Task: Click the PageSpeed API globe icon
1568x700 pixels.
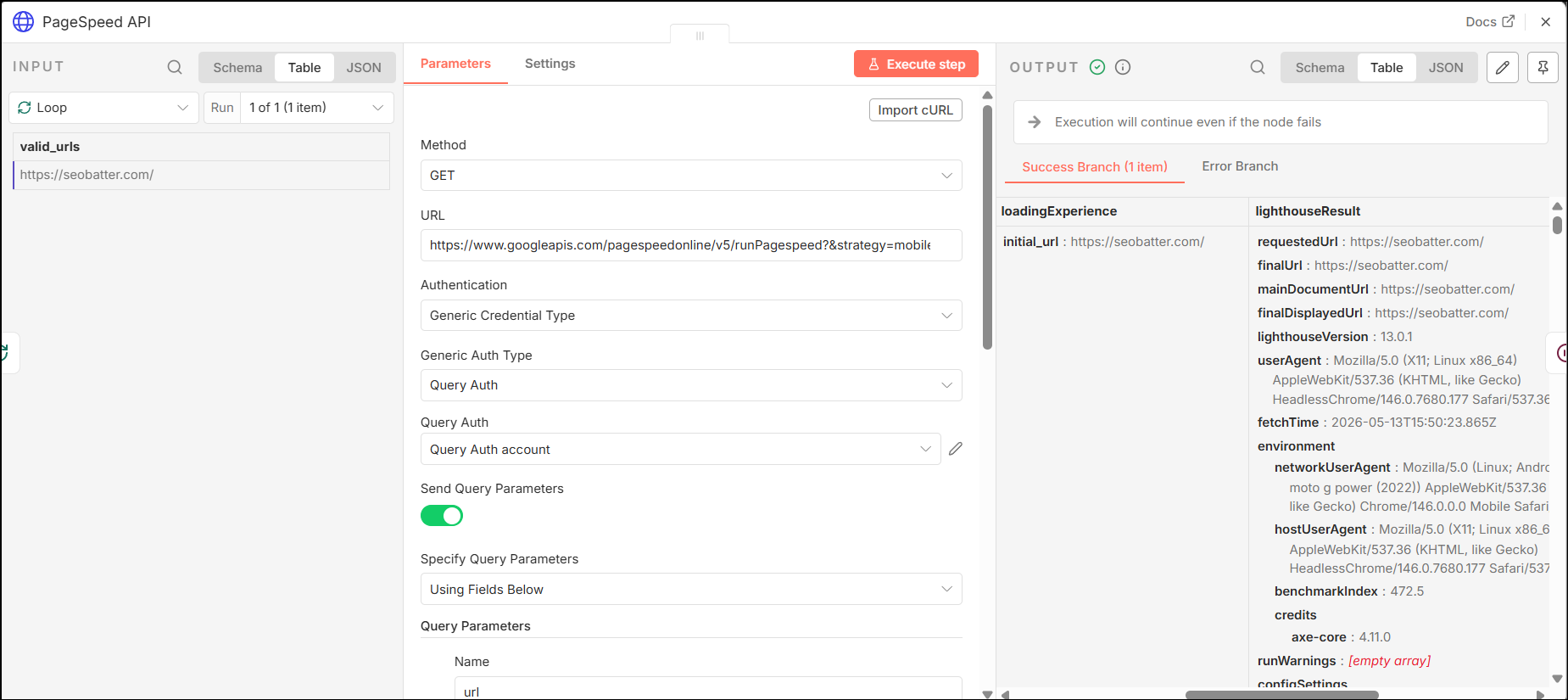Action: coord(23,21)
